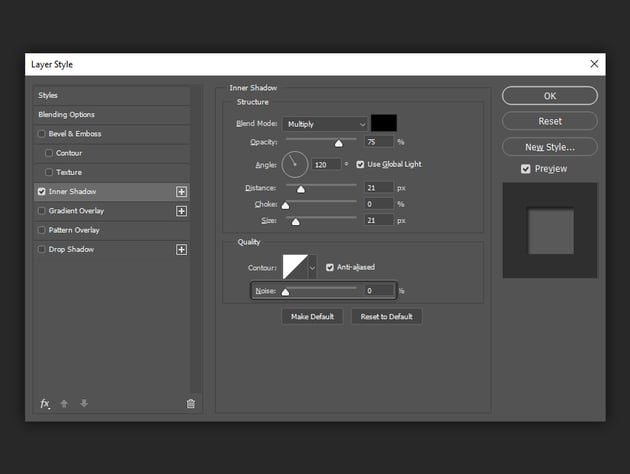The width and height of the screenshot is (630, 474).
Task: Open the fx add layer style menu
Action: click(x=45, y=403)
